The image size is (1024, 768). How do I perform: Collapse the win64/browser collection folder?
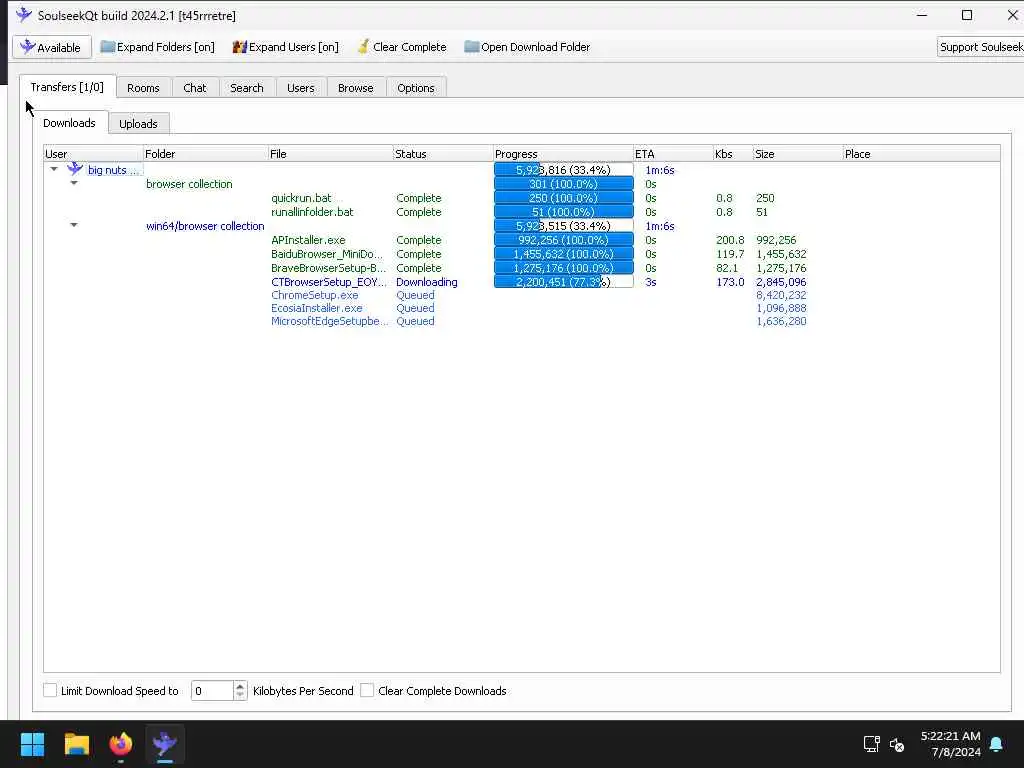click(74, 225)
